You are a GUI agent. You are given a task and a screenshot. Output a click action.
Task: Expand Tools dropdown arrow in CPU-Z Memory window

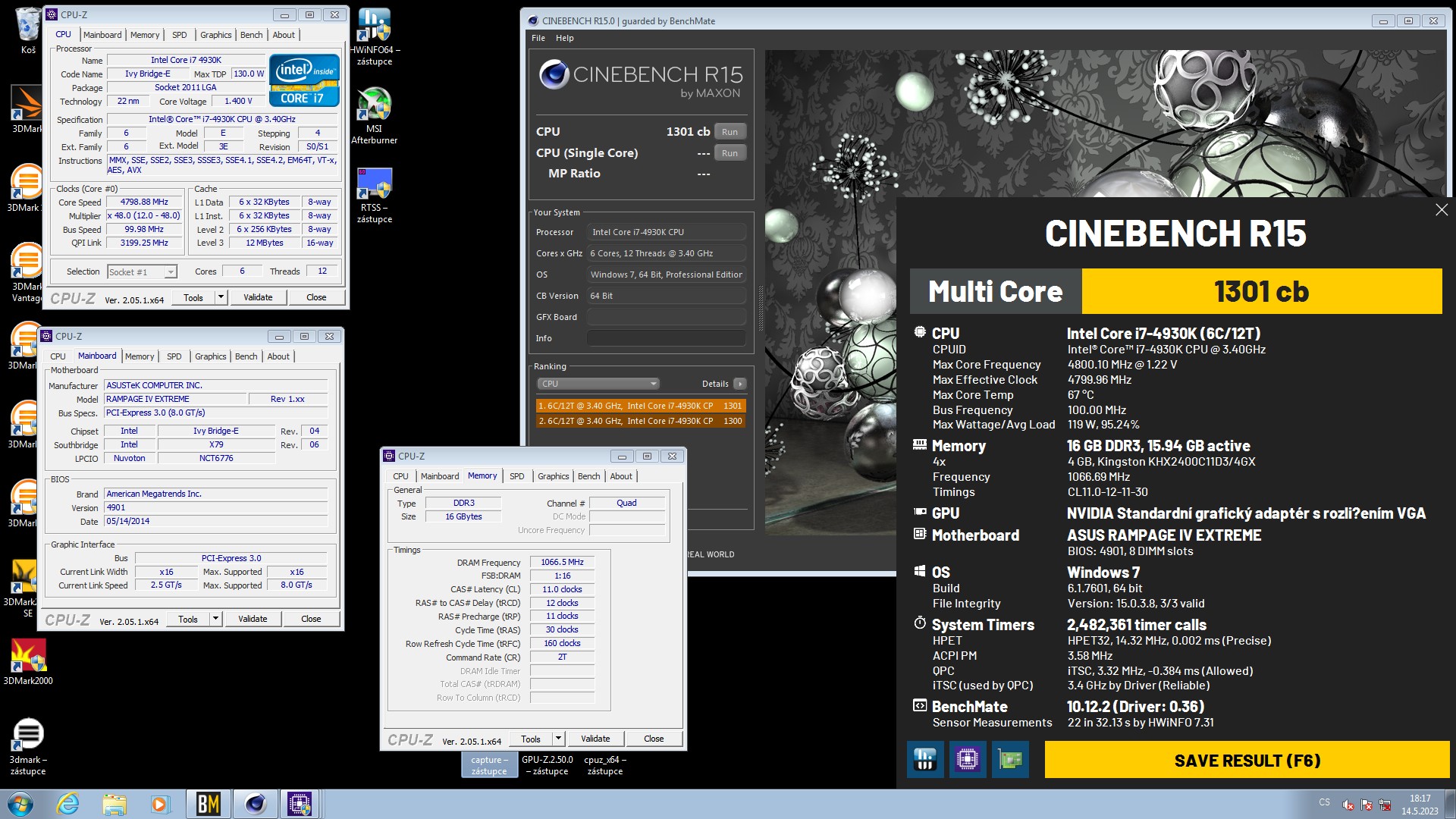click(558, 739)
